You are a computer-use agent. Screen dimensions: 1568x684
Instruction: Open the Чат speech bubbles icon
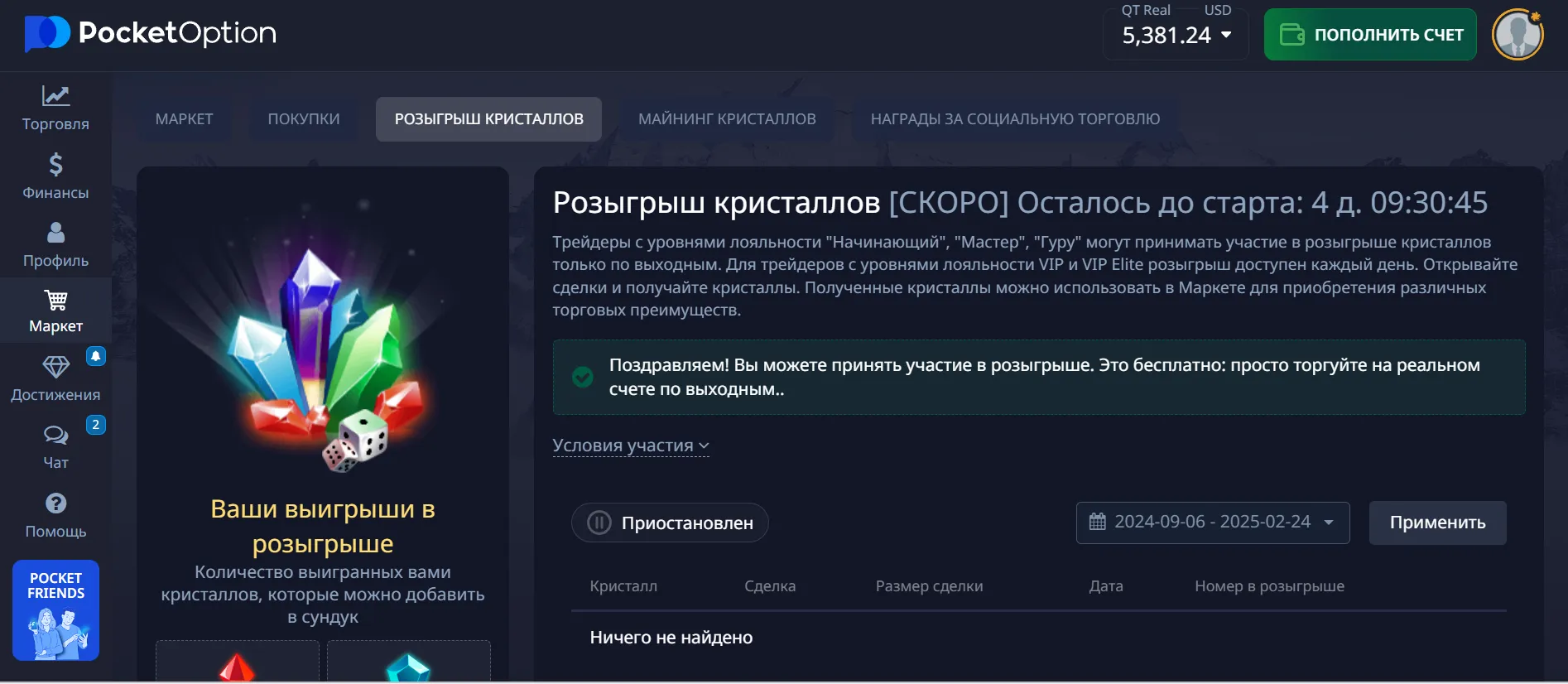pos(55,436)
